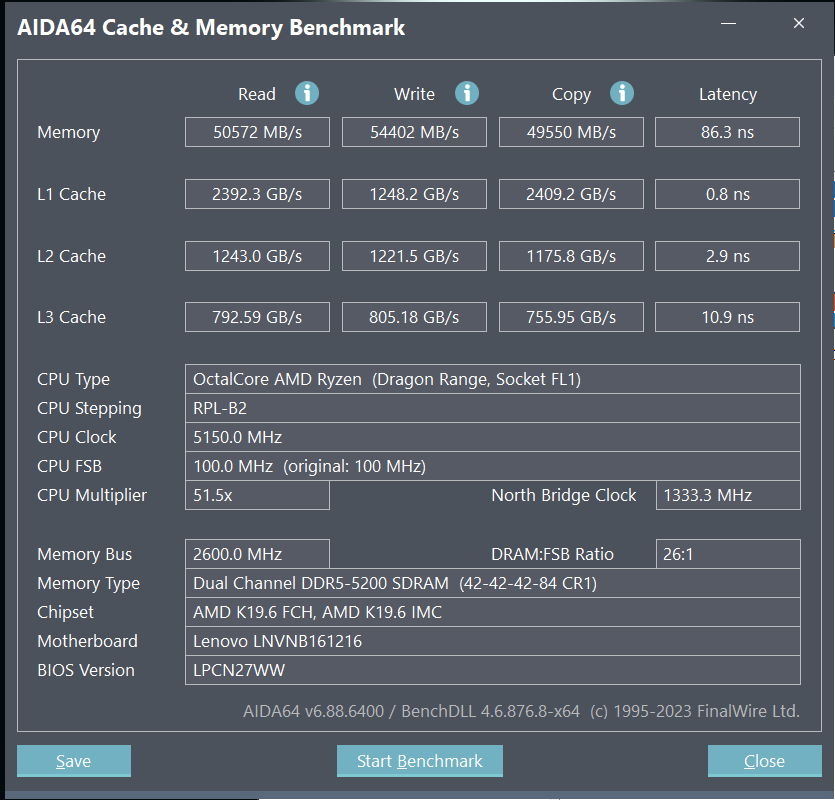Screen dimensions: 835x800
Task: Select the Memory Latency value 86.3 ns
Action: click(727, 132)
